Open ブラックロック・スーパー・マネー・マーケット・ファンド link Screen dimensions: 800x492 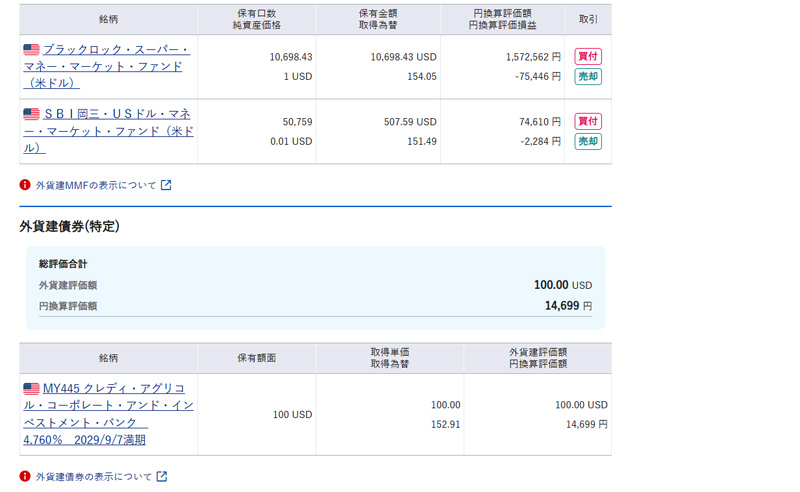107,66
